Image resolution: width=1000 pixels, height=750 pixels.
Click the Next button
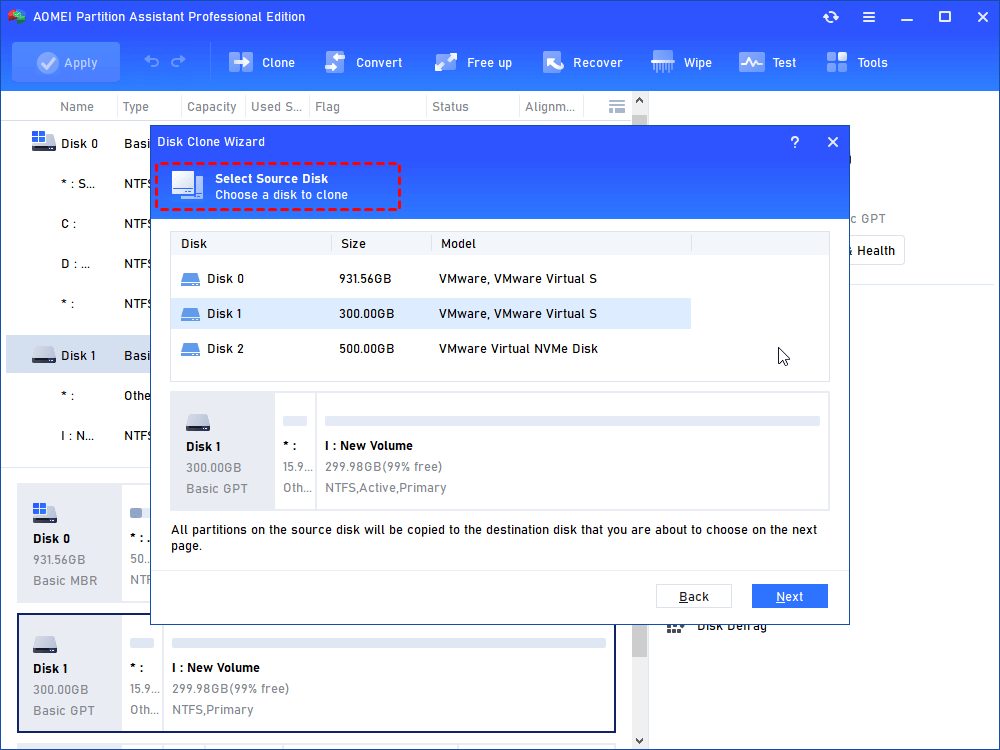(x=789, y=596)
